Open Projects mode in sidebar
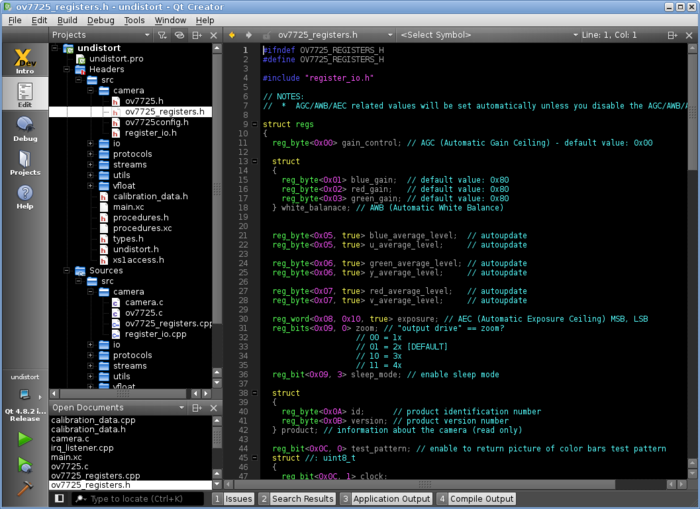Screen dimensions: 700x509 (25, 163)
